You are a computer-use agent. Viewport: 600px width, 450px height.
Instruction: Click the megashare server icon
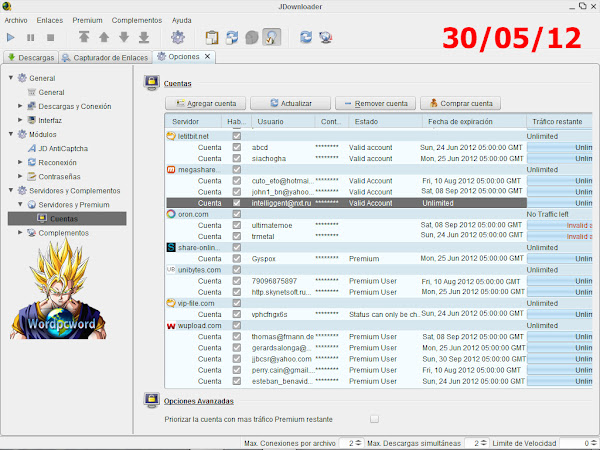171,169
